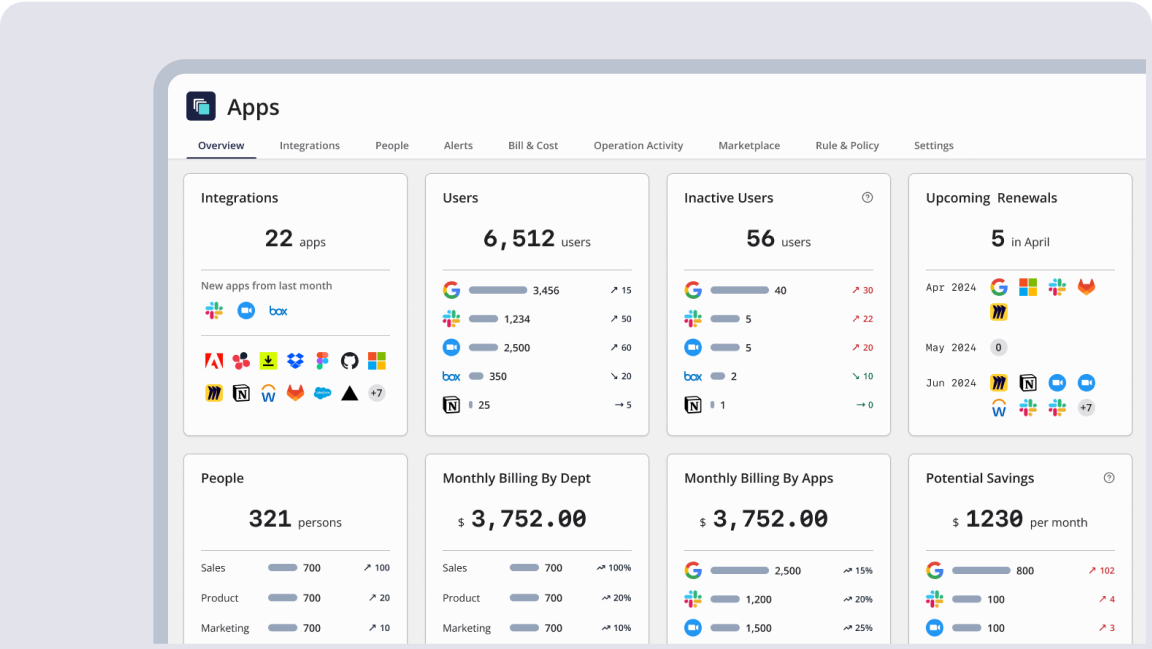Switch to the Marketplace tab

pyautogui.click(x=749, y=145)
